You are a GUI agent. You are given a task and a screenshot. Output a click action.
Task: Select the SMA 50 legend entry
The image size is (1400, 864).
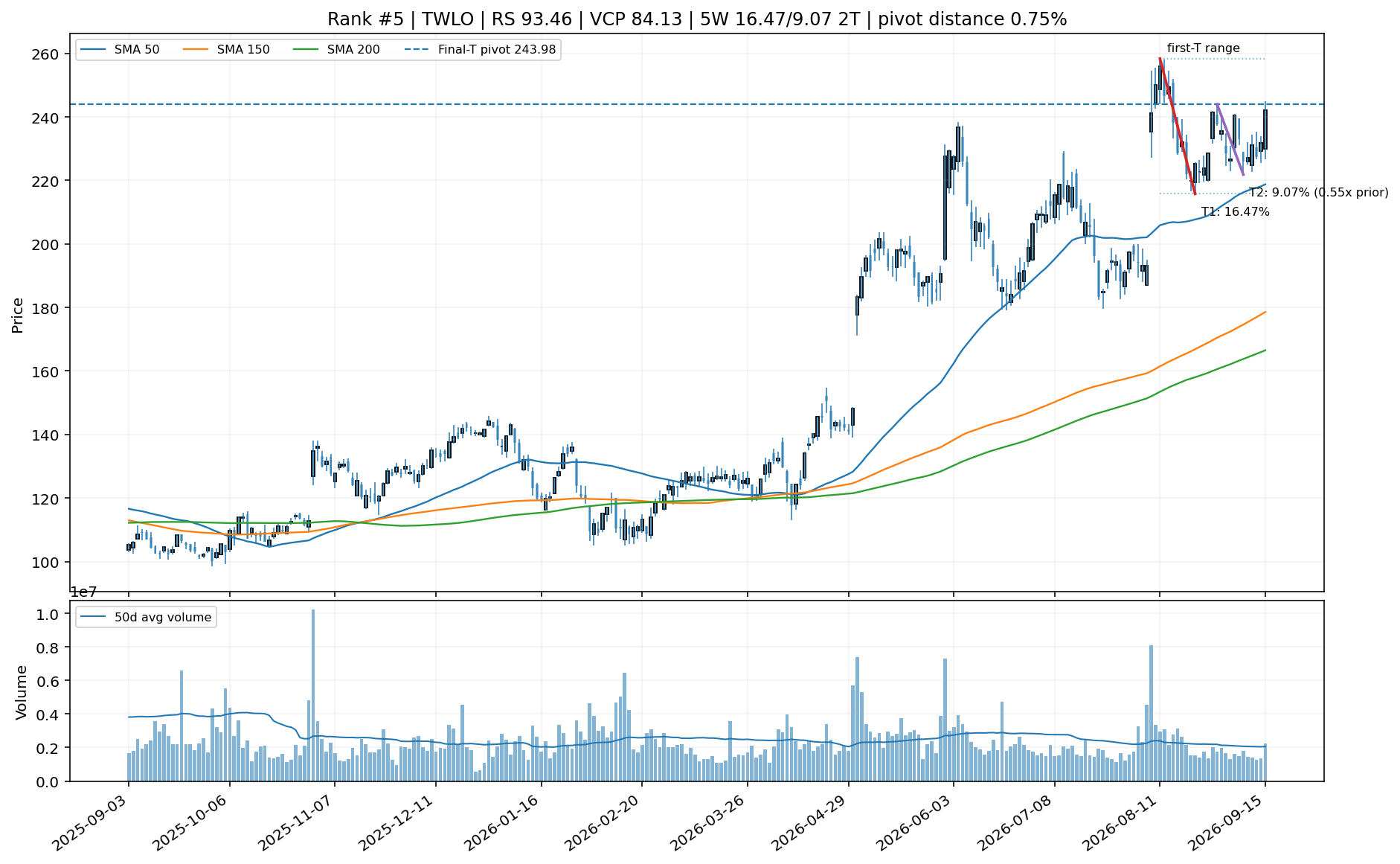click(x=120, y=50)
